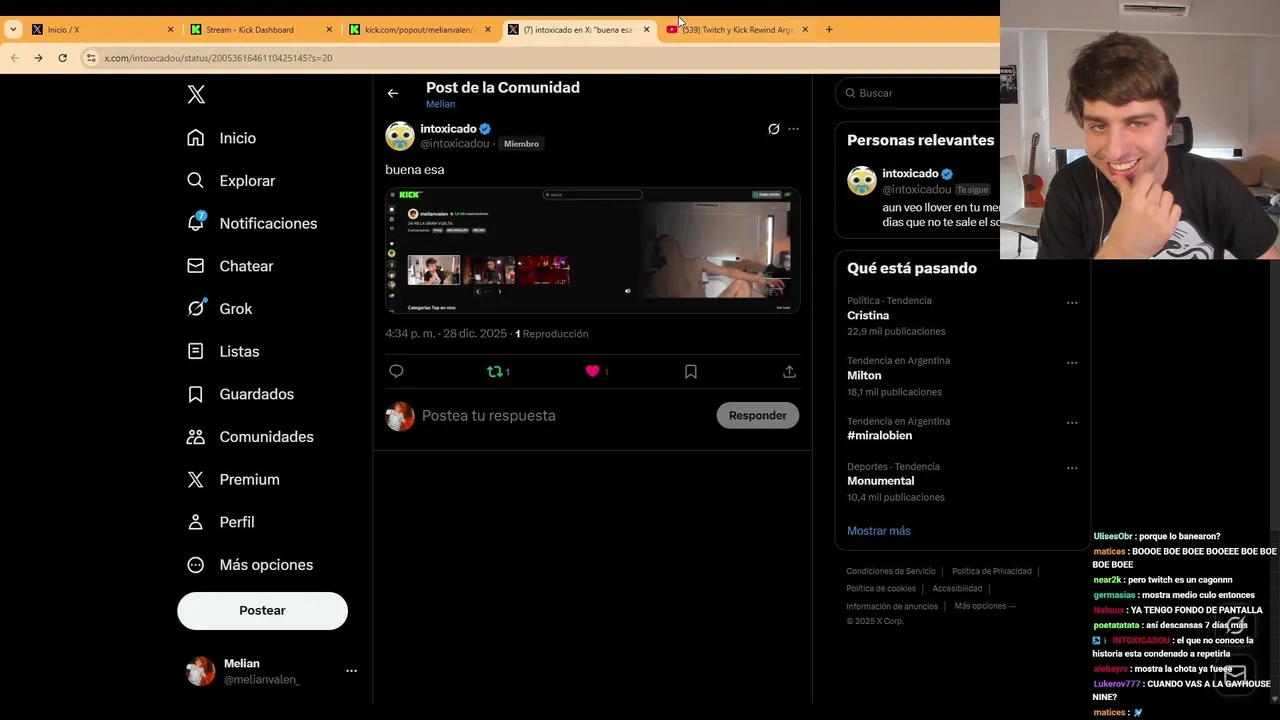1280x720 pixels.
Task: Click post timestamp 4:34 p. m.
Action: pos(446,334)
